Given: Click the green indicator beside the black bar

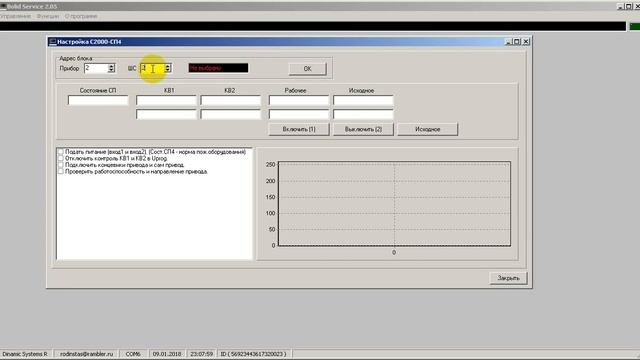Looking at the screenshot, I should [635, 27].
